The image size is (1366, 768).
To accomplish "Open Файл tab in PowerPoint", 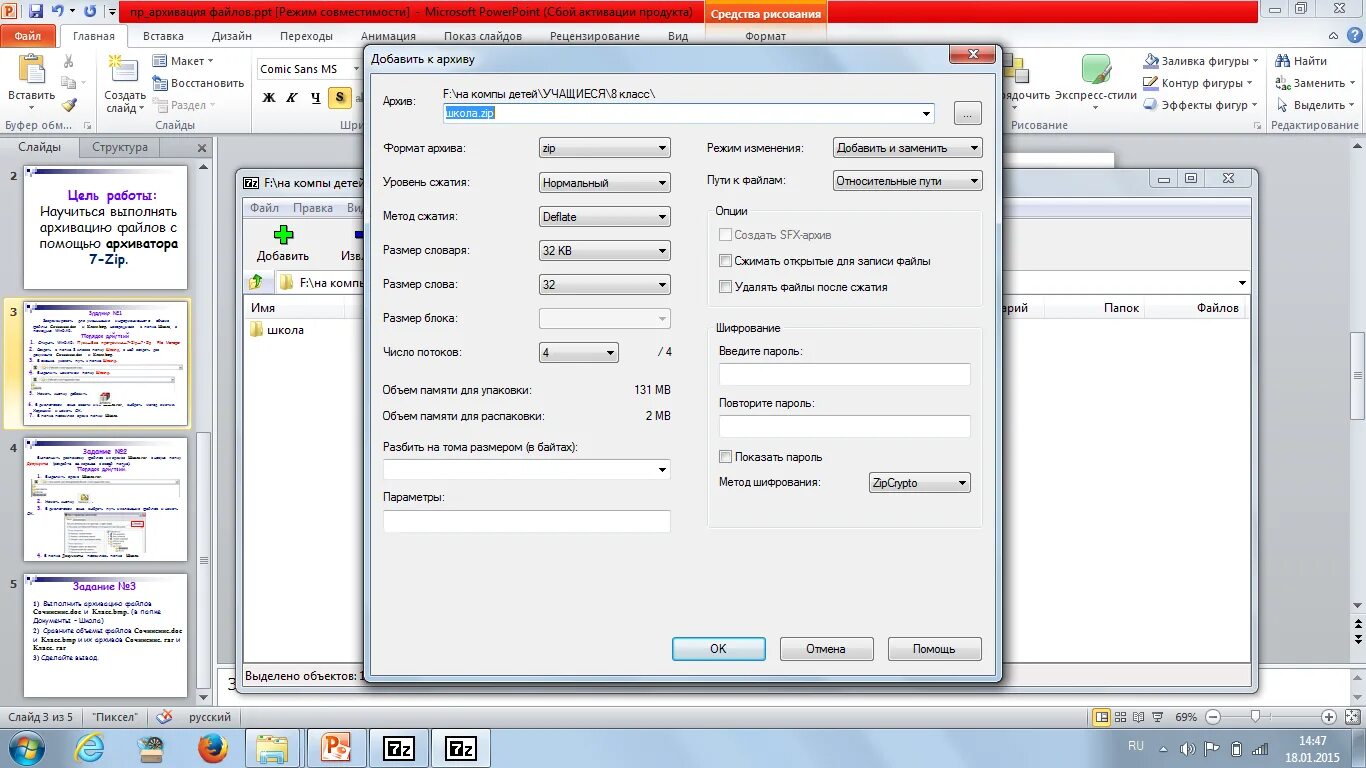I will click(x=28, y=36).
